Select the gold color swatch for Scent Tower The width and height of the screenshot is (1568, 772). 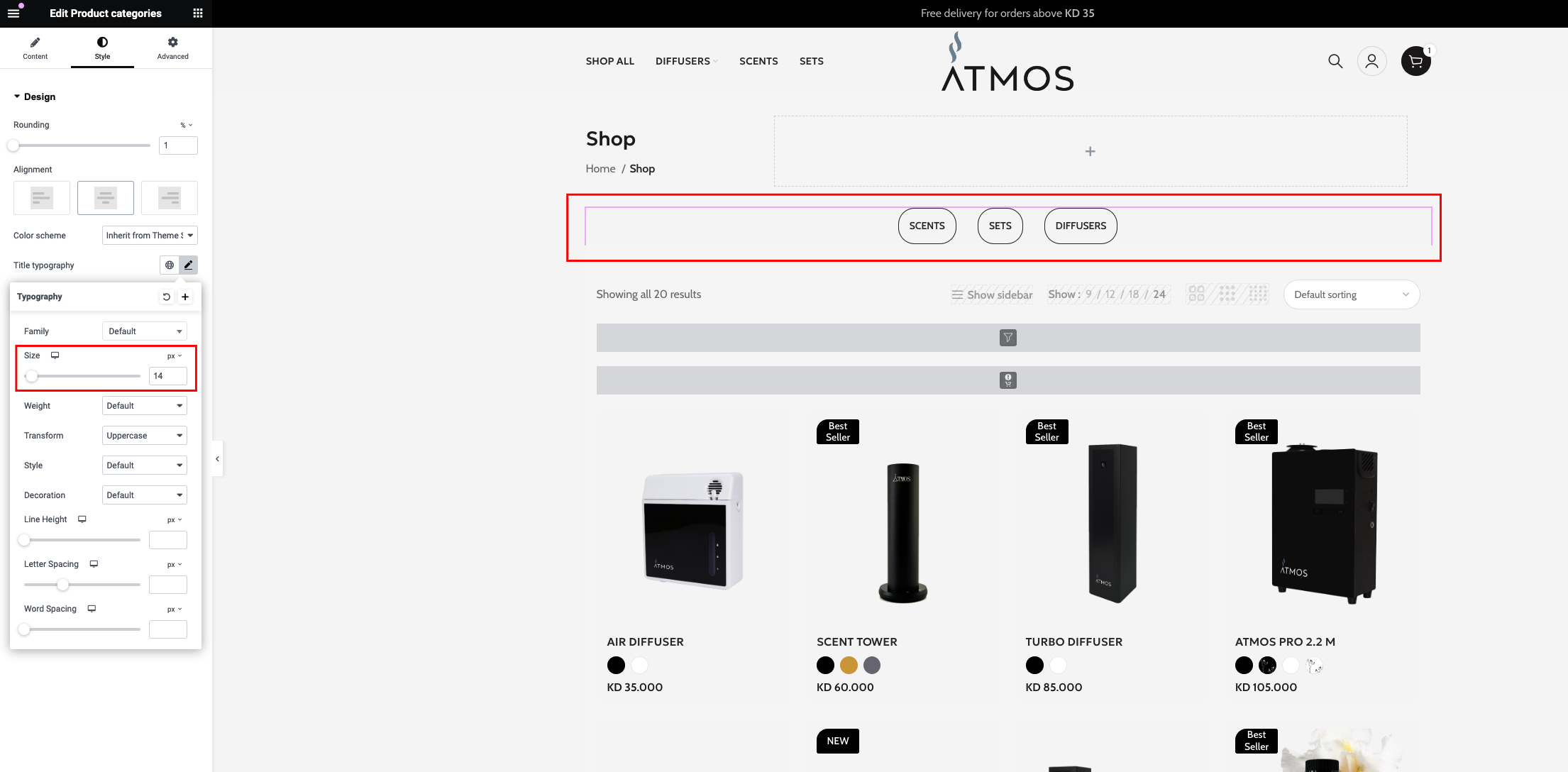pos(849,666)
